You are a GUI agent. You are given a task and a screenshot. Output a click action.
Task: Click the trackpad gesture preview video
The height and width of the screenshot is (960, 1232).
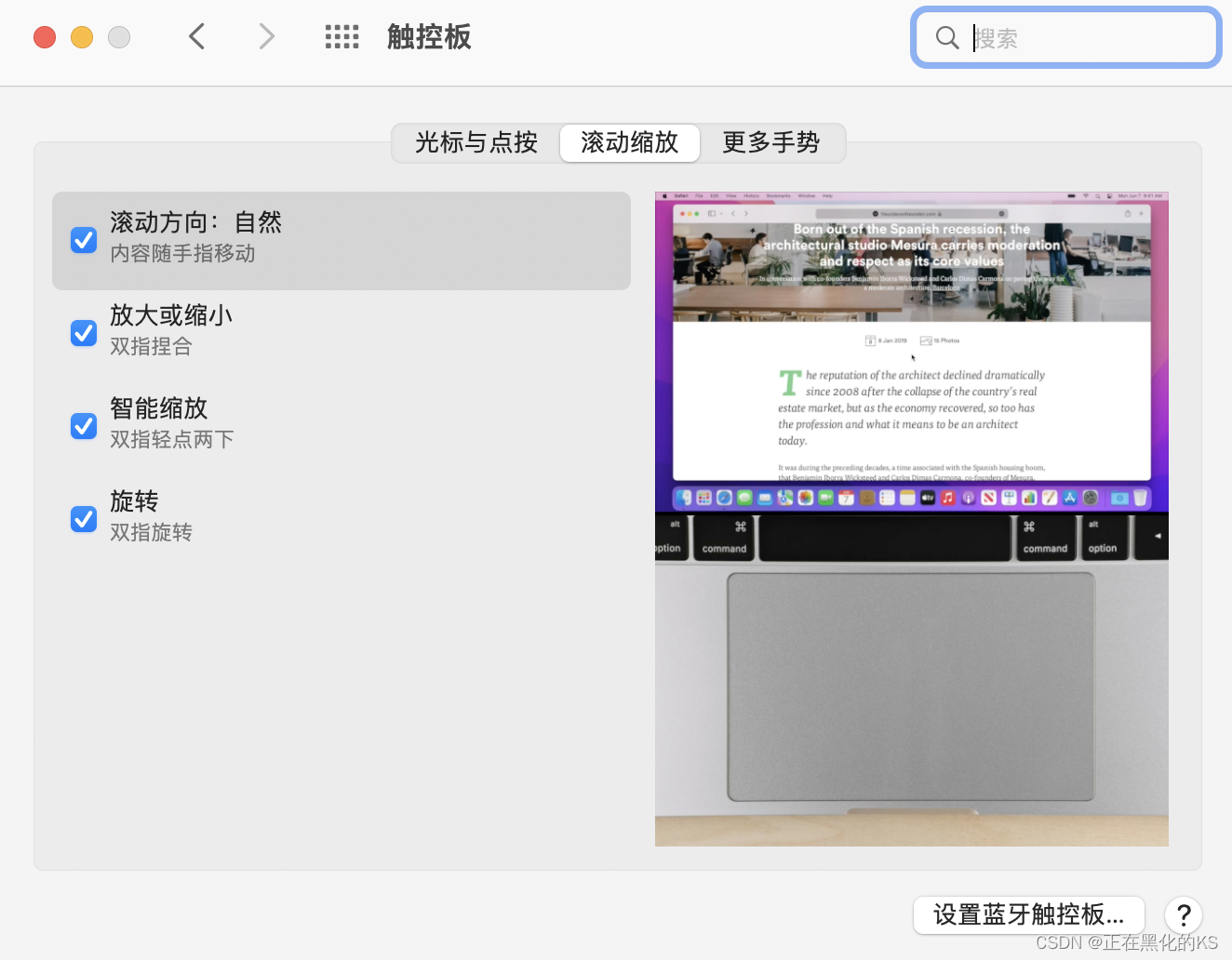tap(912, 519)
